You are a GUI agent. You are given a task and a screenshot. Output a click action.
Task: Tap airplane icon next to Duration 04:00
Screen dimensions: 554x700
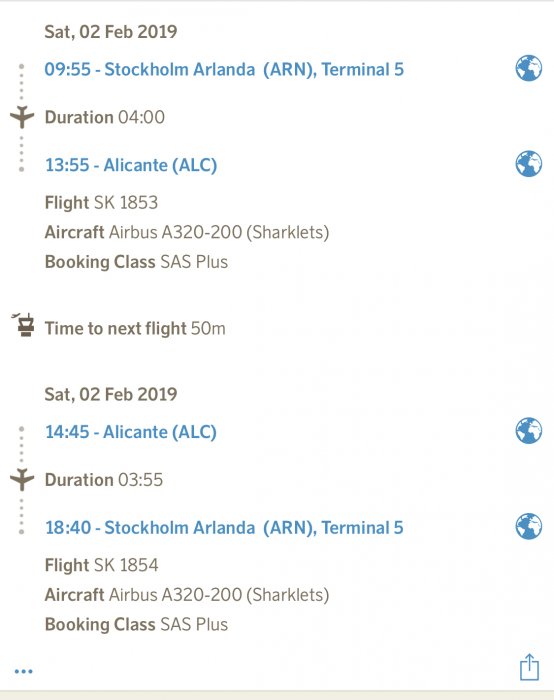click(x=22, y=117)
